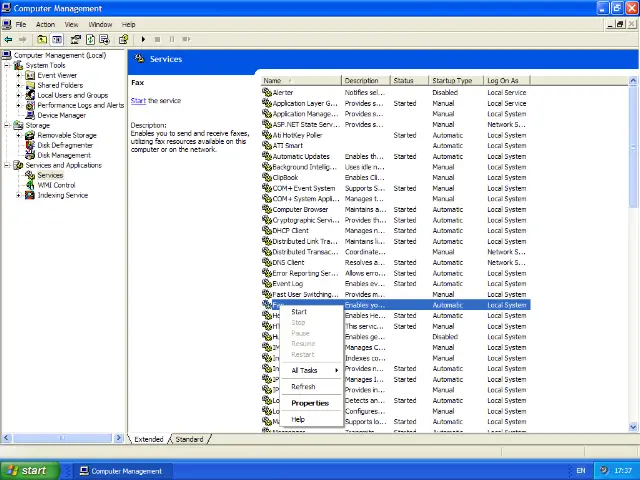
Task: Click the Up one level folder icon
Action: pyautogui.click(x=42, y=39)
